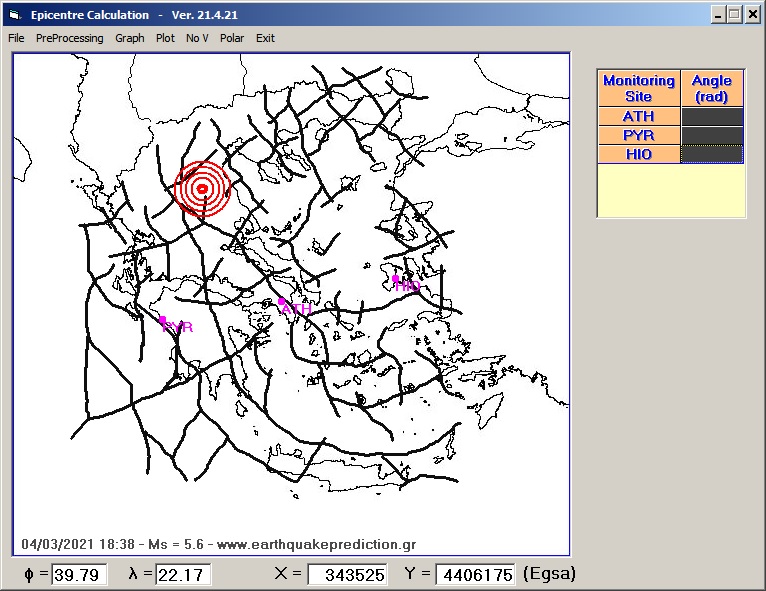Click the application icon in title bar

click(x=14, y=15)
